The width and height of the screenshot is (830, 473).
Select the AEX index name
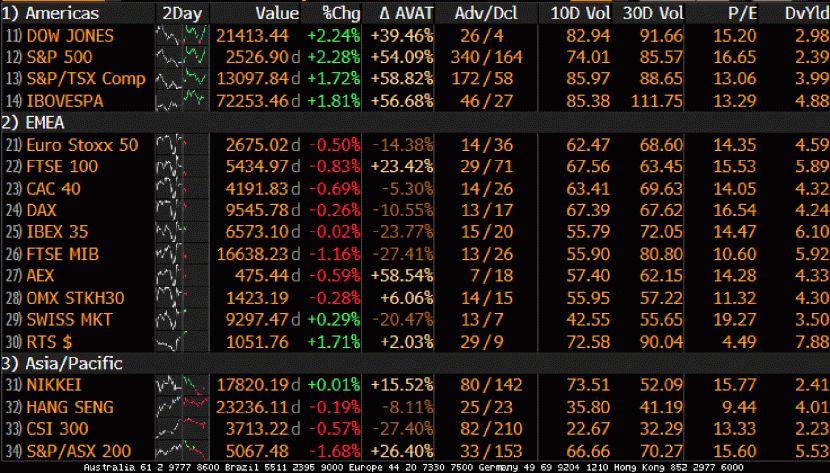pyautogui.click(x=40, y=276)
